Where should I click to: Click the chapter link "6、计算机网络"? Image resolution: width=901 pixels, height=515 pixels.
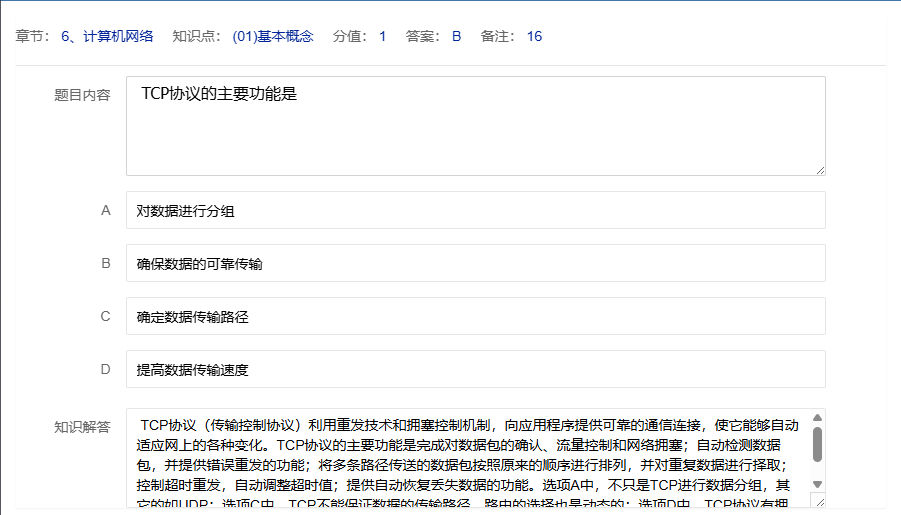click(107, 37)
